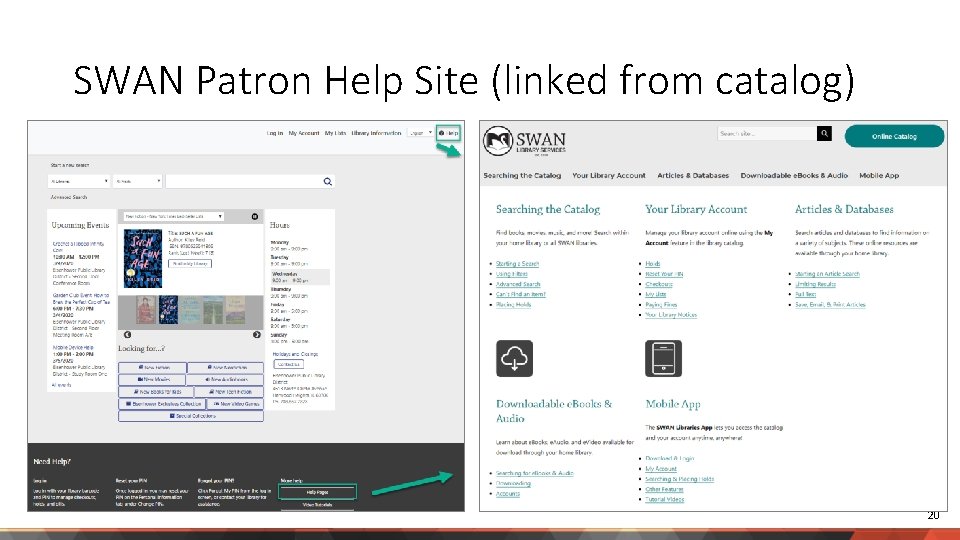Go to next carousel books arrow
Viewport: 960px width, 540px height.
tap(257, 334)
